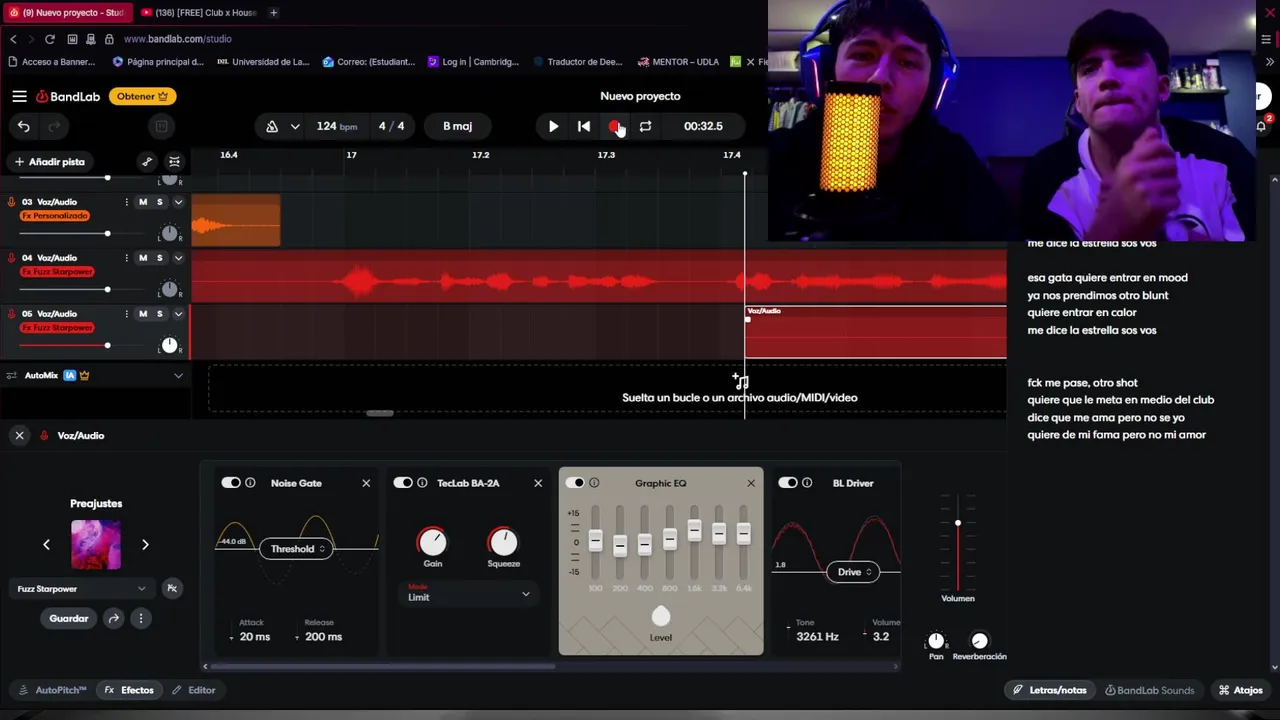The width and height of the screenshot is (1280, 720).
Task: Click the share arrow beside Guardar
Action: tap(114, 618)
